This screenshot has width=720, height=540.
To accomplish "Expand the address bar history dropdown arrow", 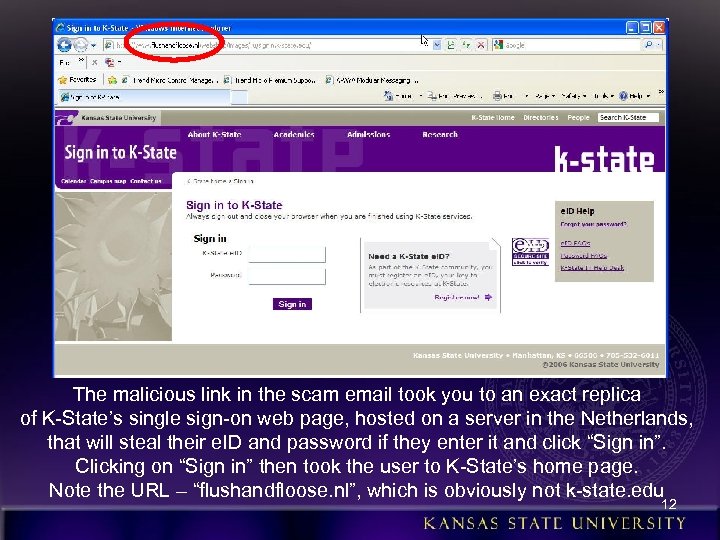I will pos(437,45).
